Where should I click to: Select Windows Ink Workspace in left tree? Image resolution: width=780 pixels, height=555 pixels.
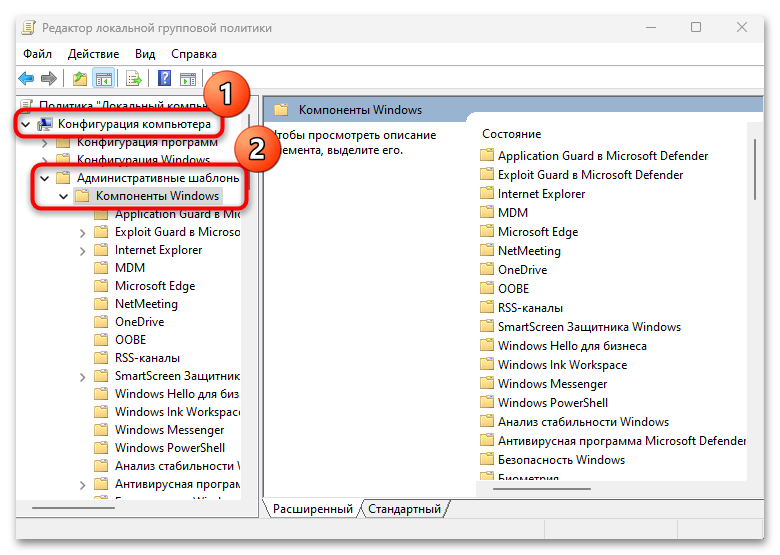(177, 412)
